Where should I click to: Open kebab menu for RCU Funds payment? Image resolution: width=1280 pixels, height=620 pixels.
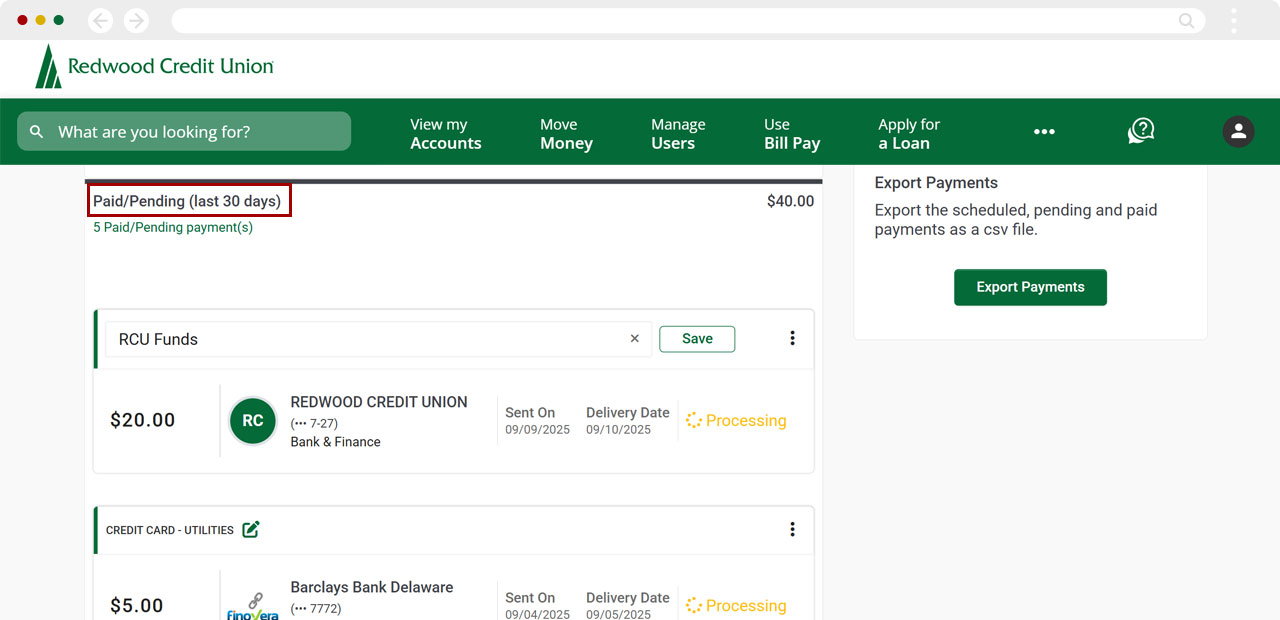point(792,339)
